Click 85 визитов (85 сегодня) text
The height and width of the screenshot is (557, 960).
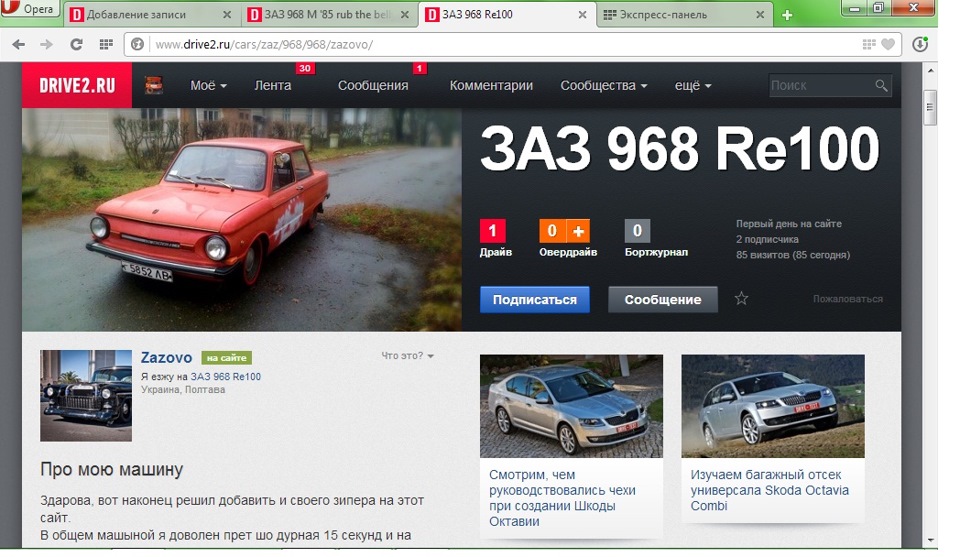(x=793, y=255)
